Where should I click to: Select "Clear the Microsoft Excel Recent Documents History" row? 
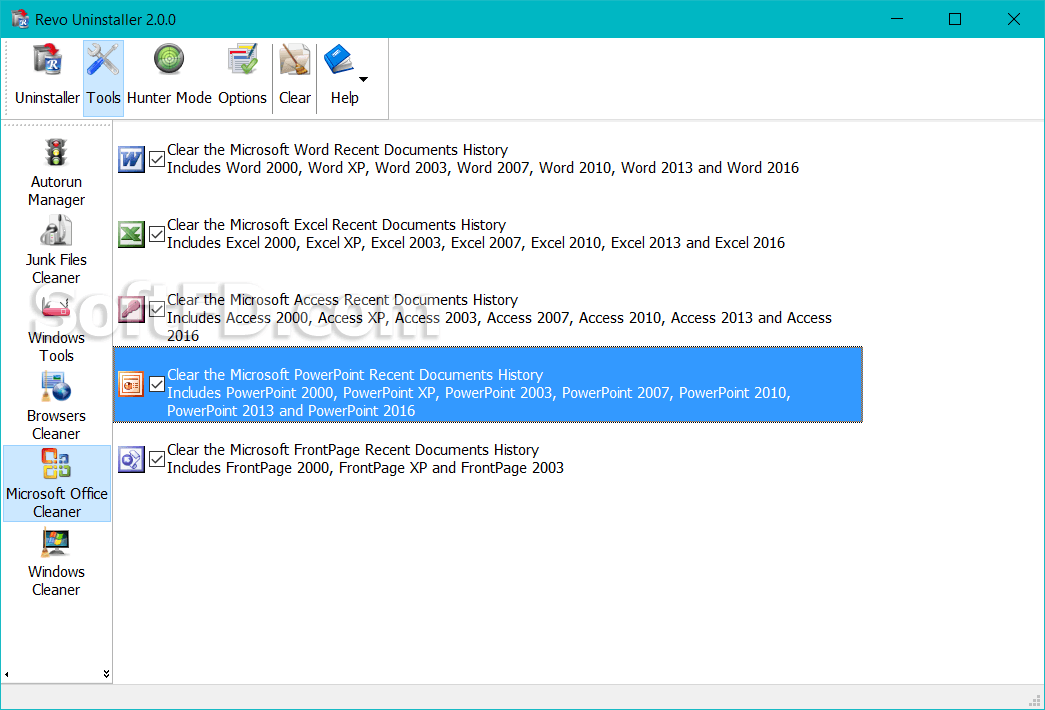click(488, 235)
